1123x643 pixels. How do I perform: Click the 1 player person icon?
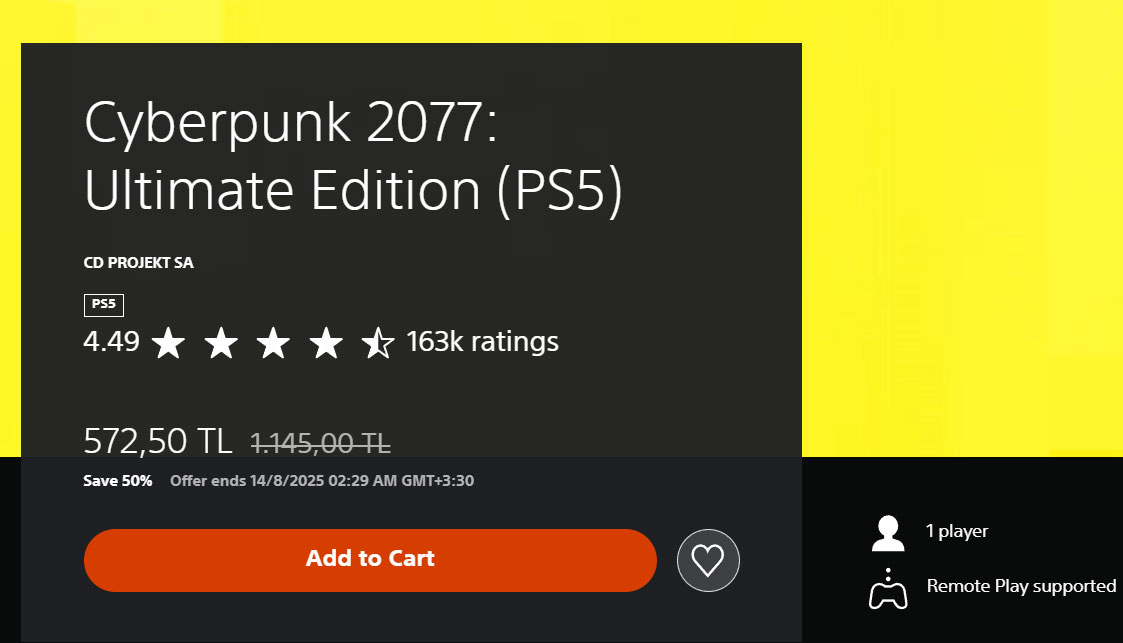(888, 533)
